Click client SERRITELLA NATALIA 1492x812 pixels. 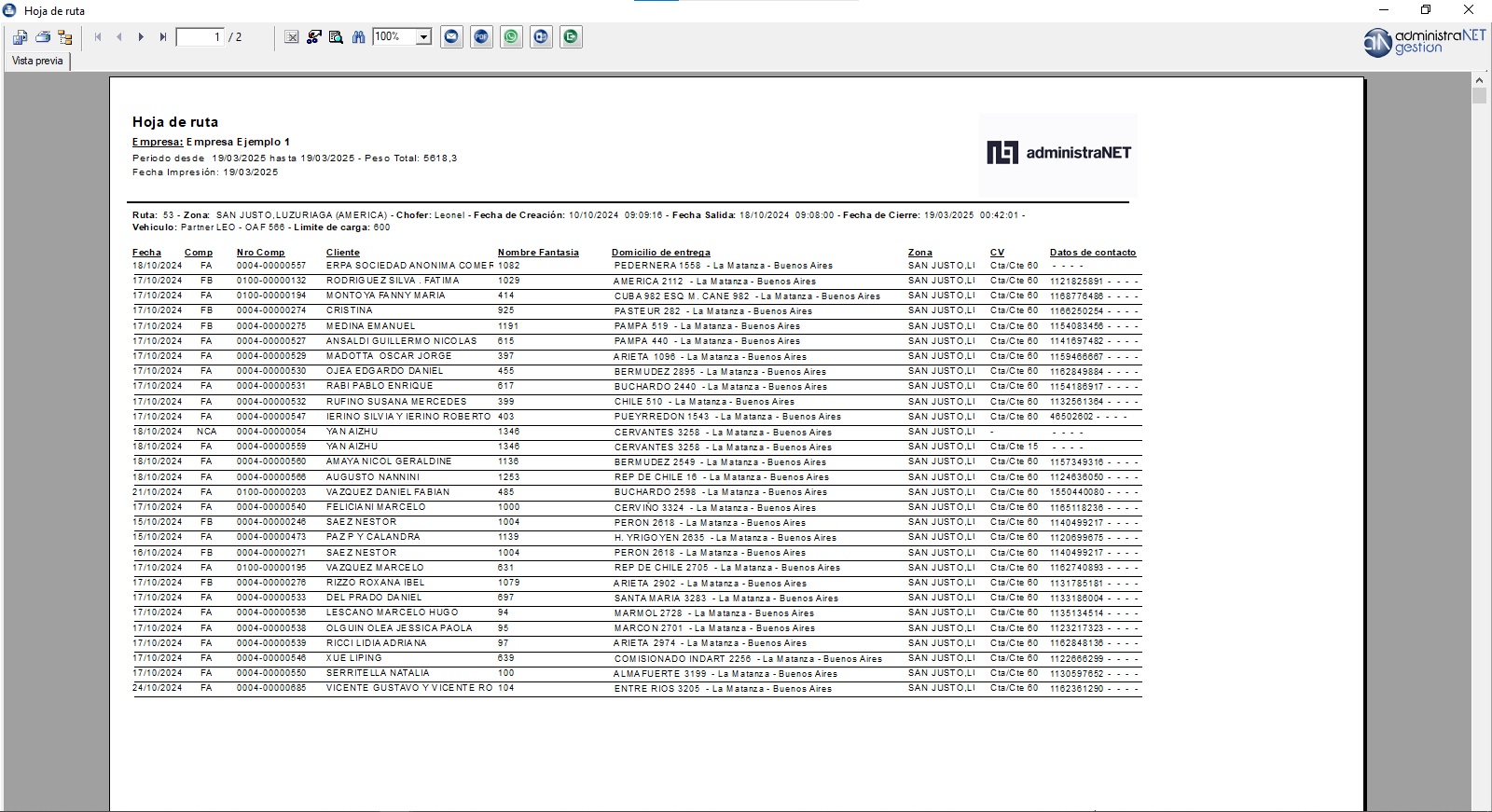pyautogui.click(x=378, y=673)
